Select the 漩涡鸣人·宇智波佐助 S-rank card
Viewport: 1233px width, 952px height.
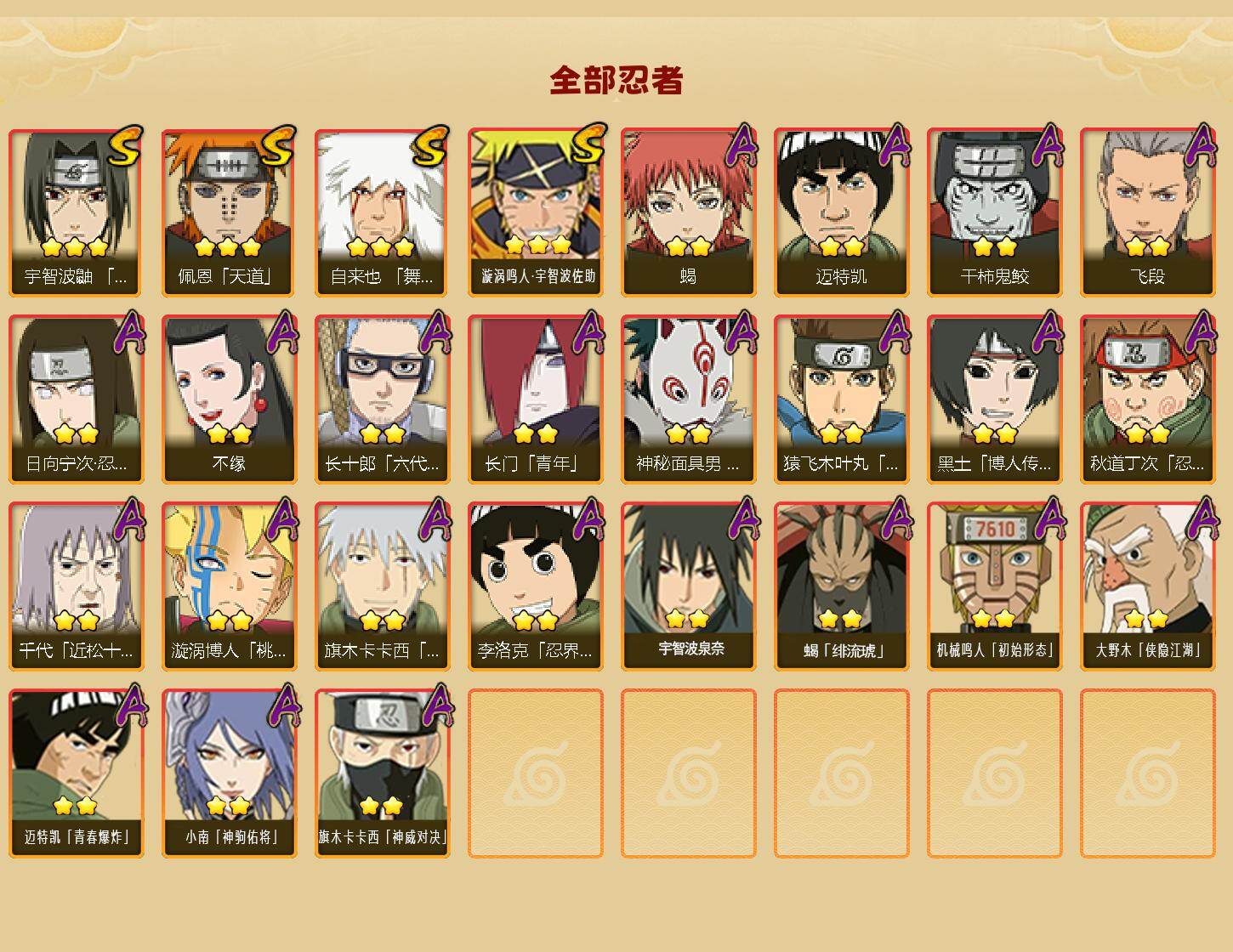click(535, 212)
